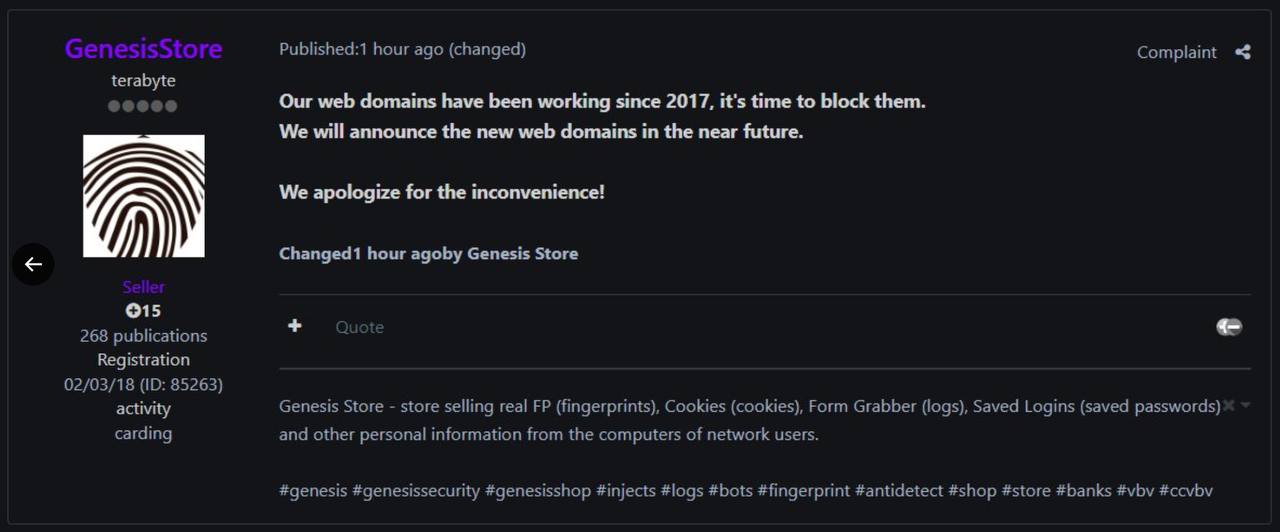Click the Complaint link

(x=1176, y=52)
